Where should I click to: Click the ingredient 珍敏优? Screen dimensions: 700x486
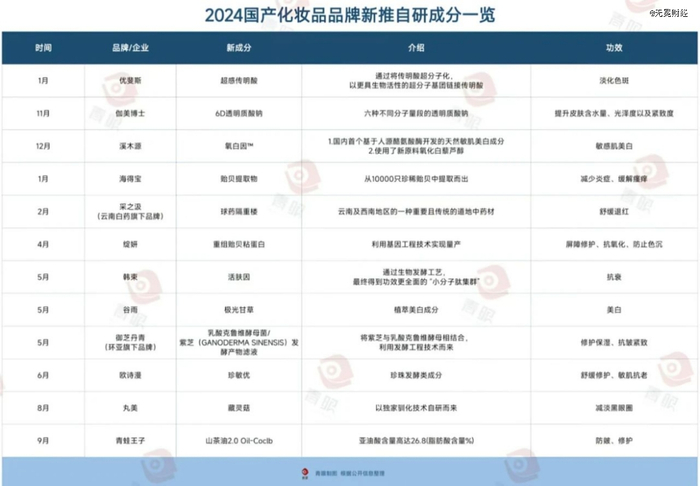(x=239, y=375)
